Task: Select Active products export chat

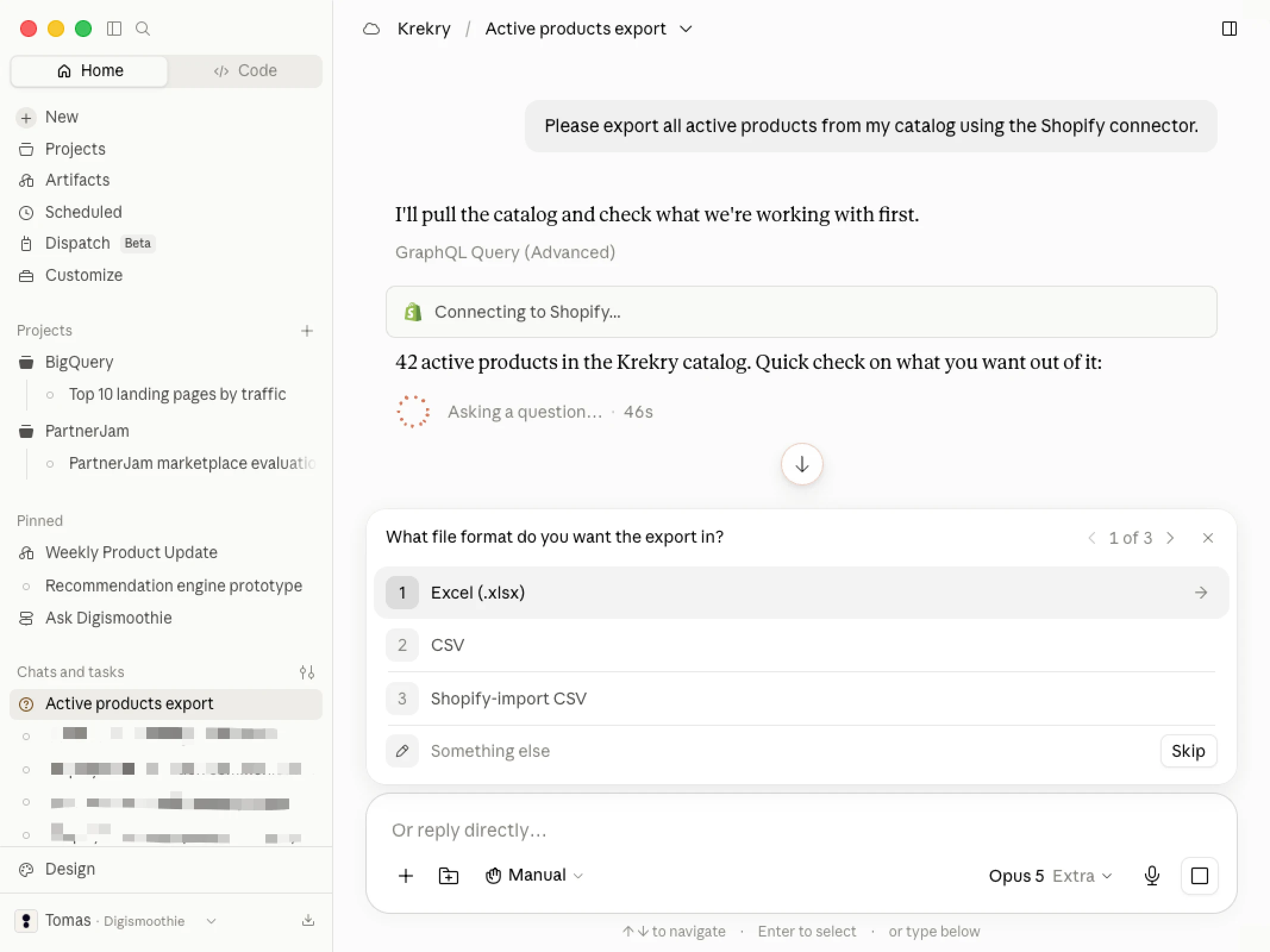Action: 166,703
